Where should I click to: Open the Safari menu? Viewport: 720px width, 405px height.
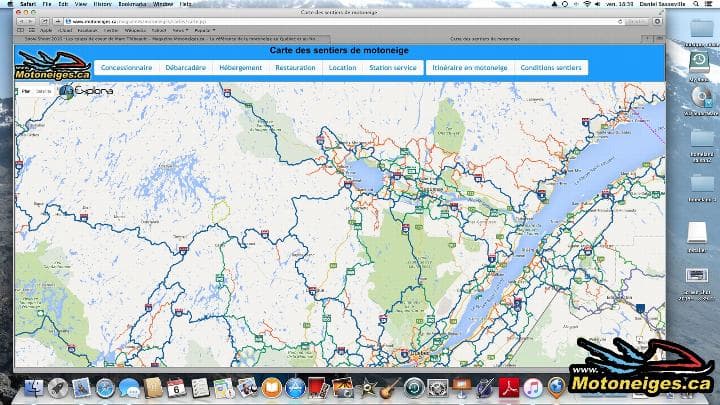(x=28, y=4)
